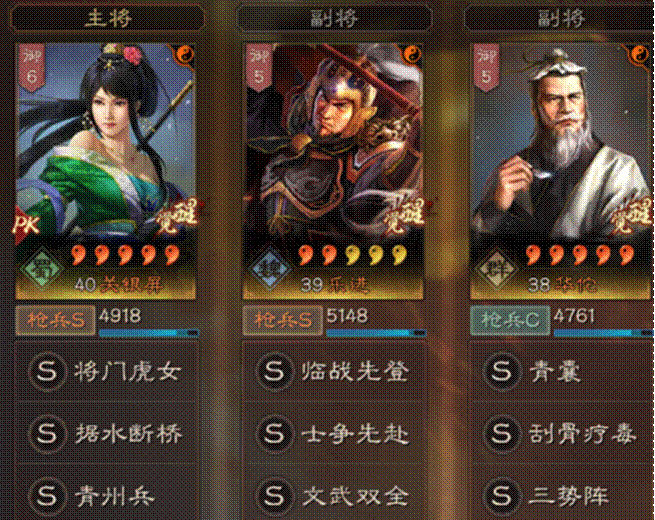Click the 蜀 faction badge on 关银屏
Screen dimensions: 655x520
(x=42, y=268)
